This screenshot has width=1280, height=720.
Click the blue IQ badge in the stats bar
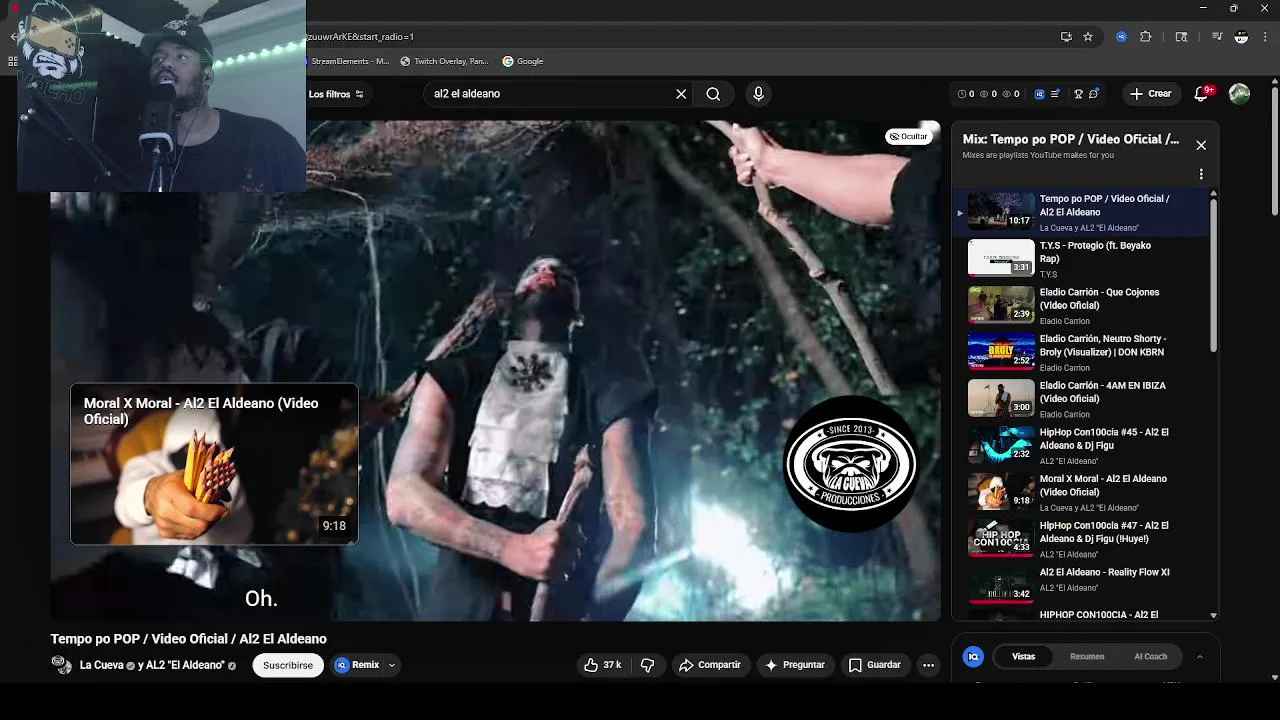1040,94
